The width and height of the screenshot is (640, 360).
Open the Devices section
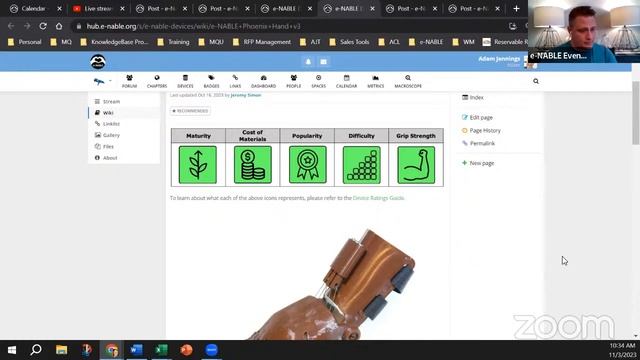[x=185, y=82]
